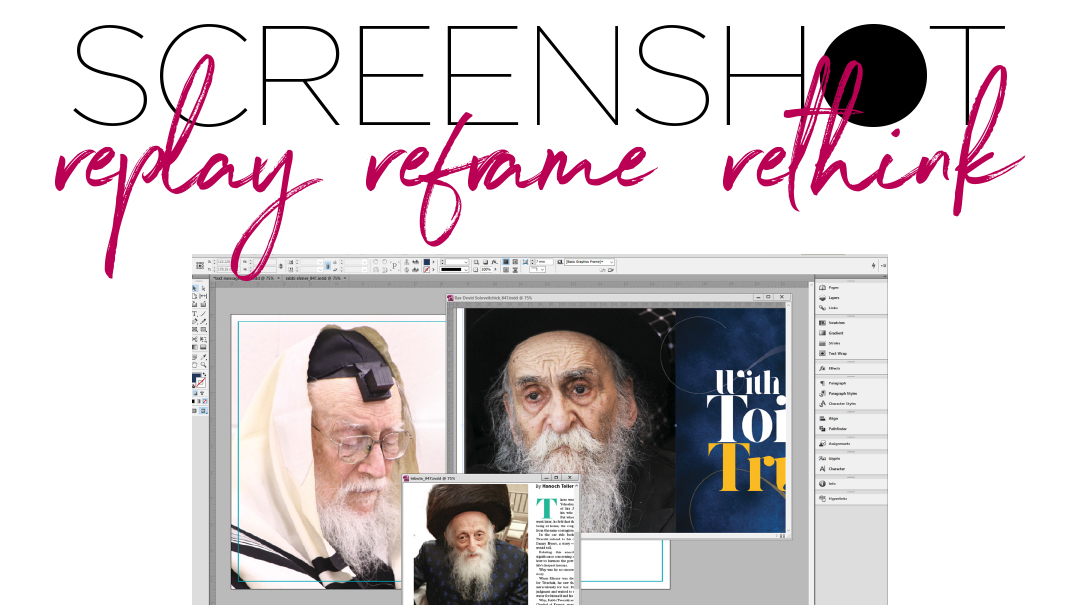The image size is (1079, 605).
Task: Select the Gap tool
Action: pos(203,296)
